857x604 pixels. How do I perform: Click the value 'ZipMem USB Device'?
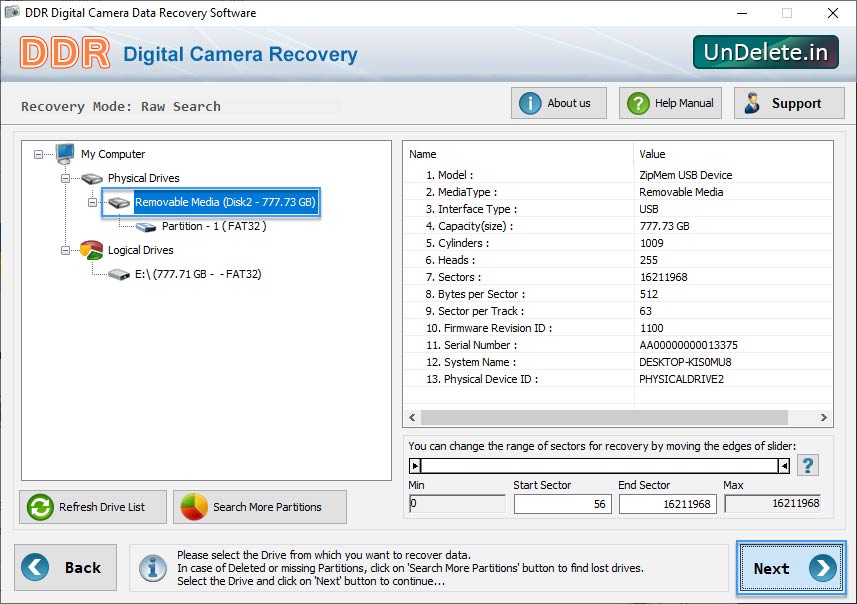[685, 175]
